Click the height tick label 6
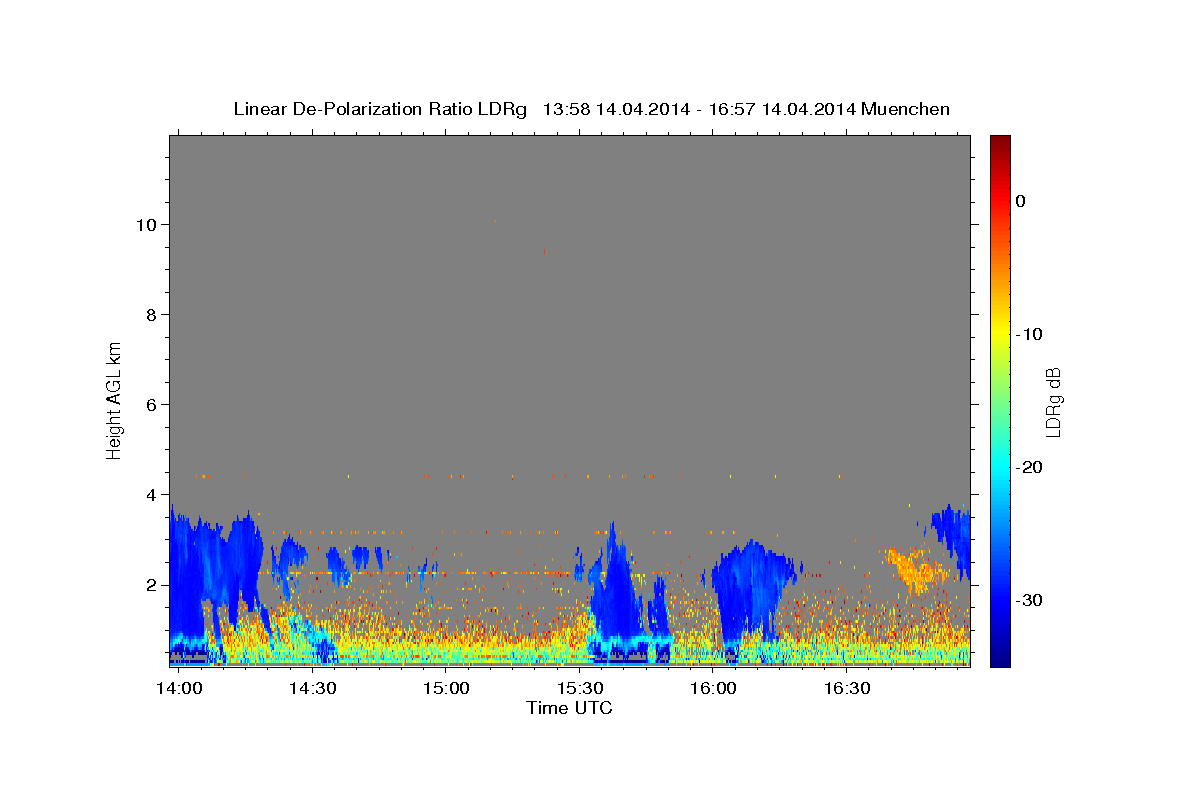The width and height of the screenshot is (1200, 800). 151,404
